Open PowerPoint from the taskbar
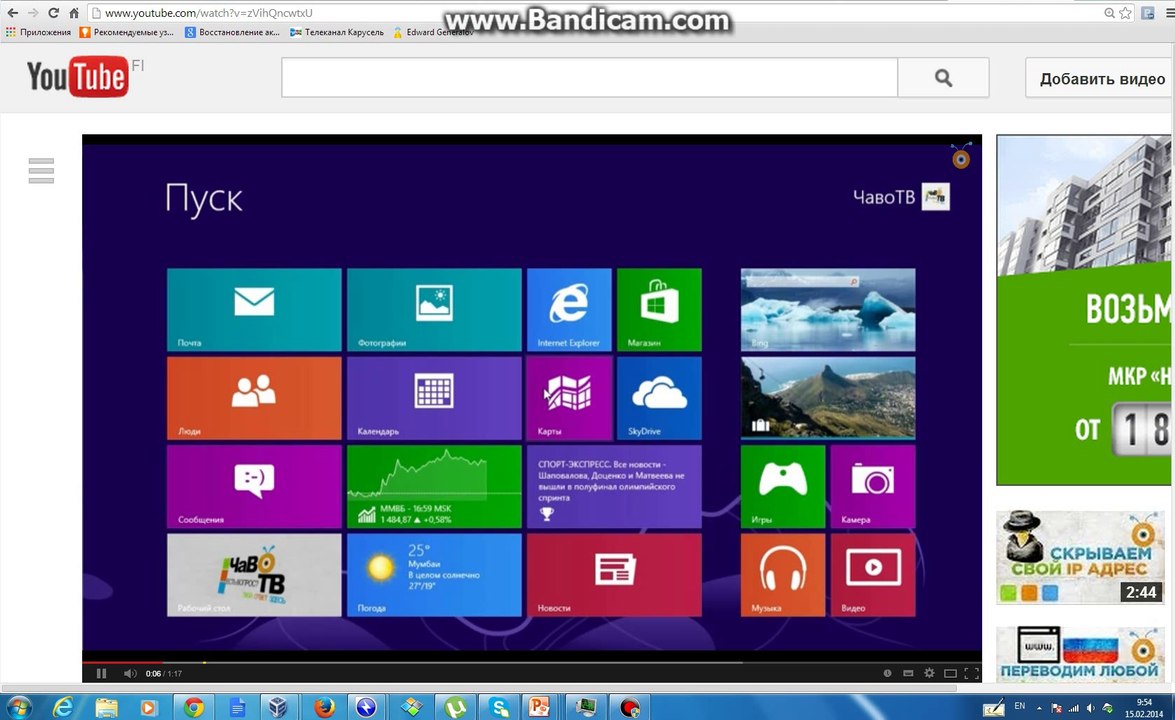This screenshot has width=1175, height=720. (539, 707)
